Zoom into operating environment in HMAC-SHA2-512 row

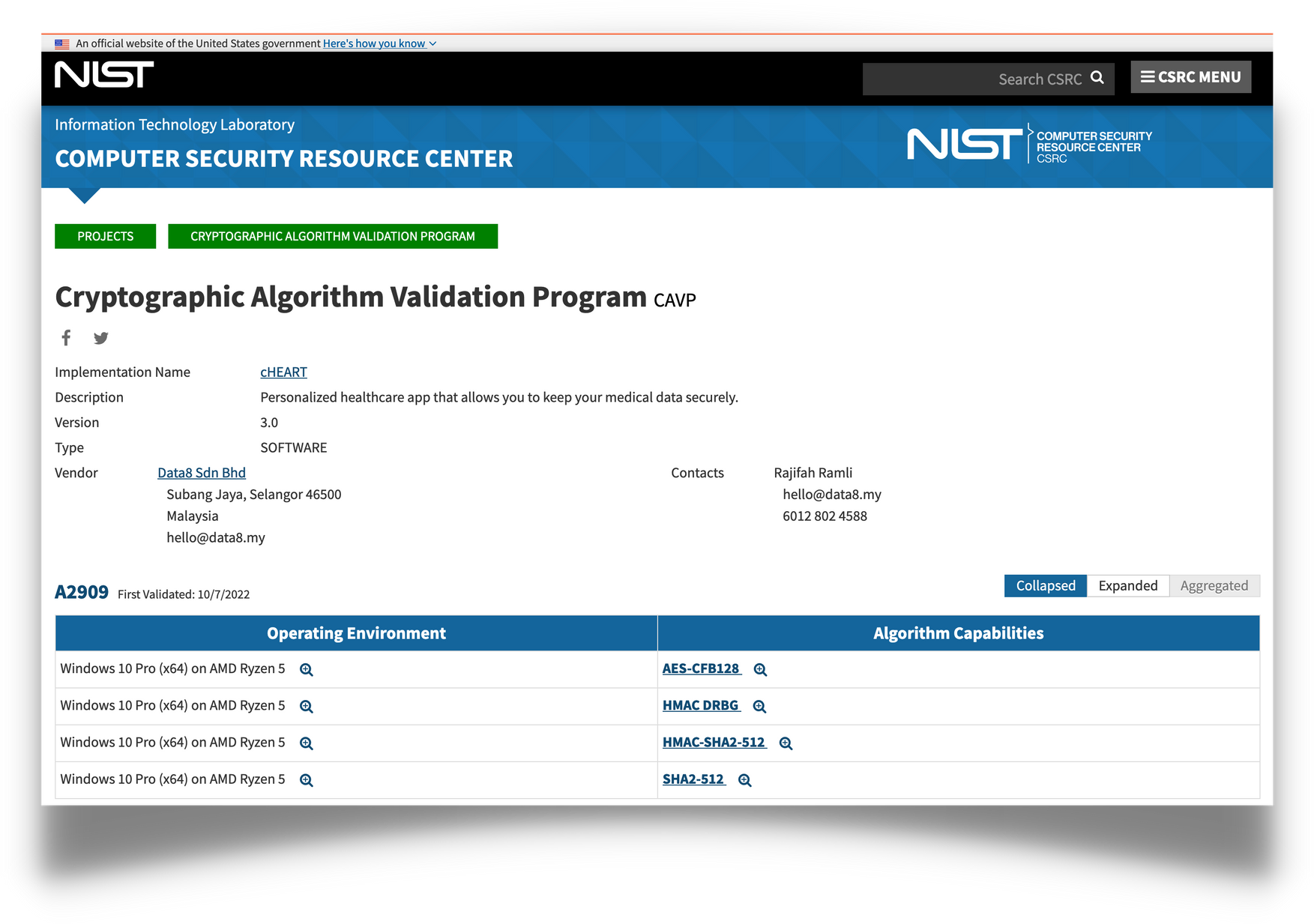[306, 743]
